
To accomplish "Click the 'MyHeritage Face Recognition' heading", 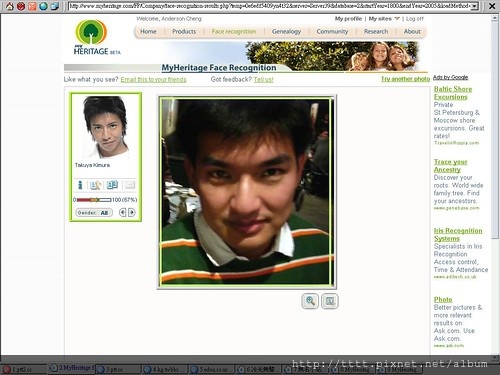I will [x=219, y=68].
